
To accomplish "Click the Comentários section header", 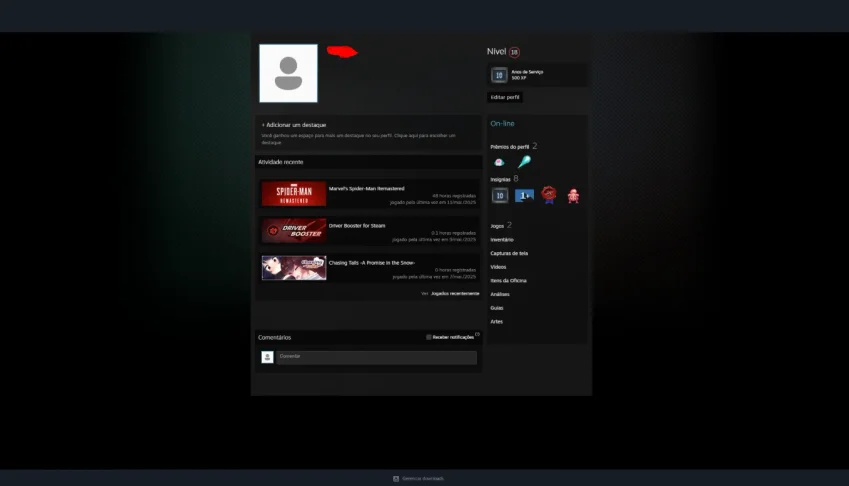I will coord(275,337).
